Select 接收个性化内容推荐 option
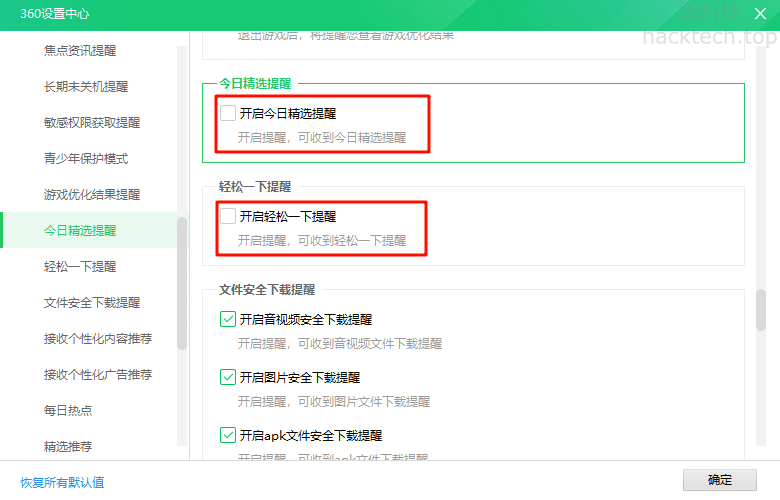The image size is (780, 500). 98,339
